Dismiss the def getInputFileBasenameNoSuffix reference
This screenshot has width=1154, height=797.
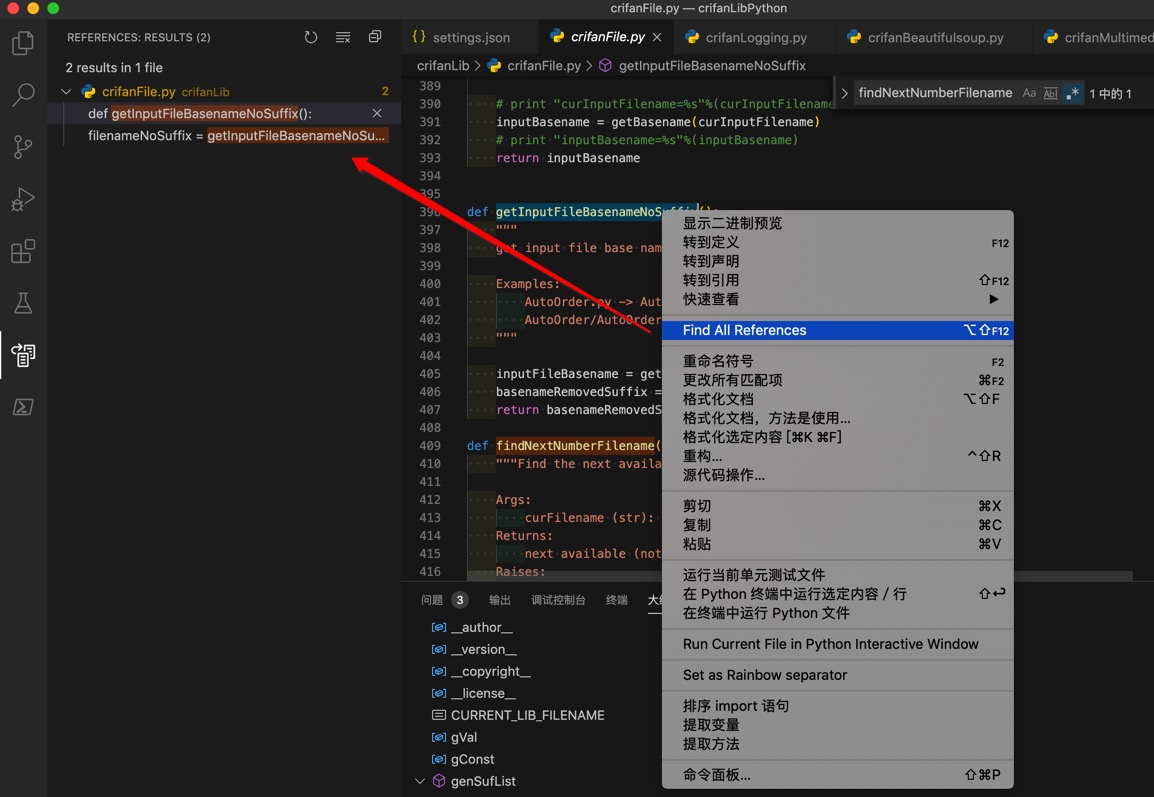pyautogui.click(x=377, y=113)
